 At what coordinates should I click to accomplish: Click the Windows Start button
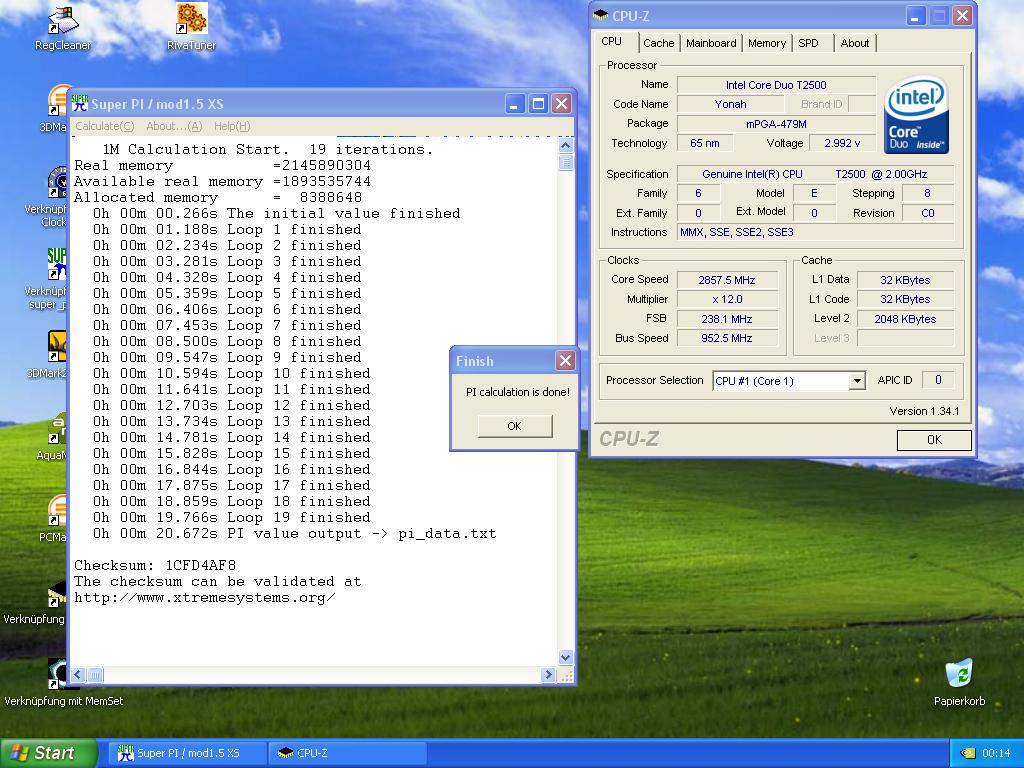[49, 753]
